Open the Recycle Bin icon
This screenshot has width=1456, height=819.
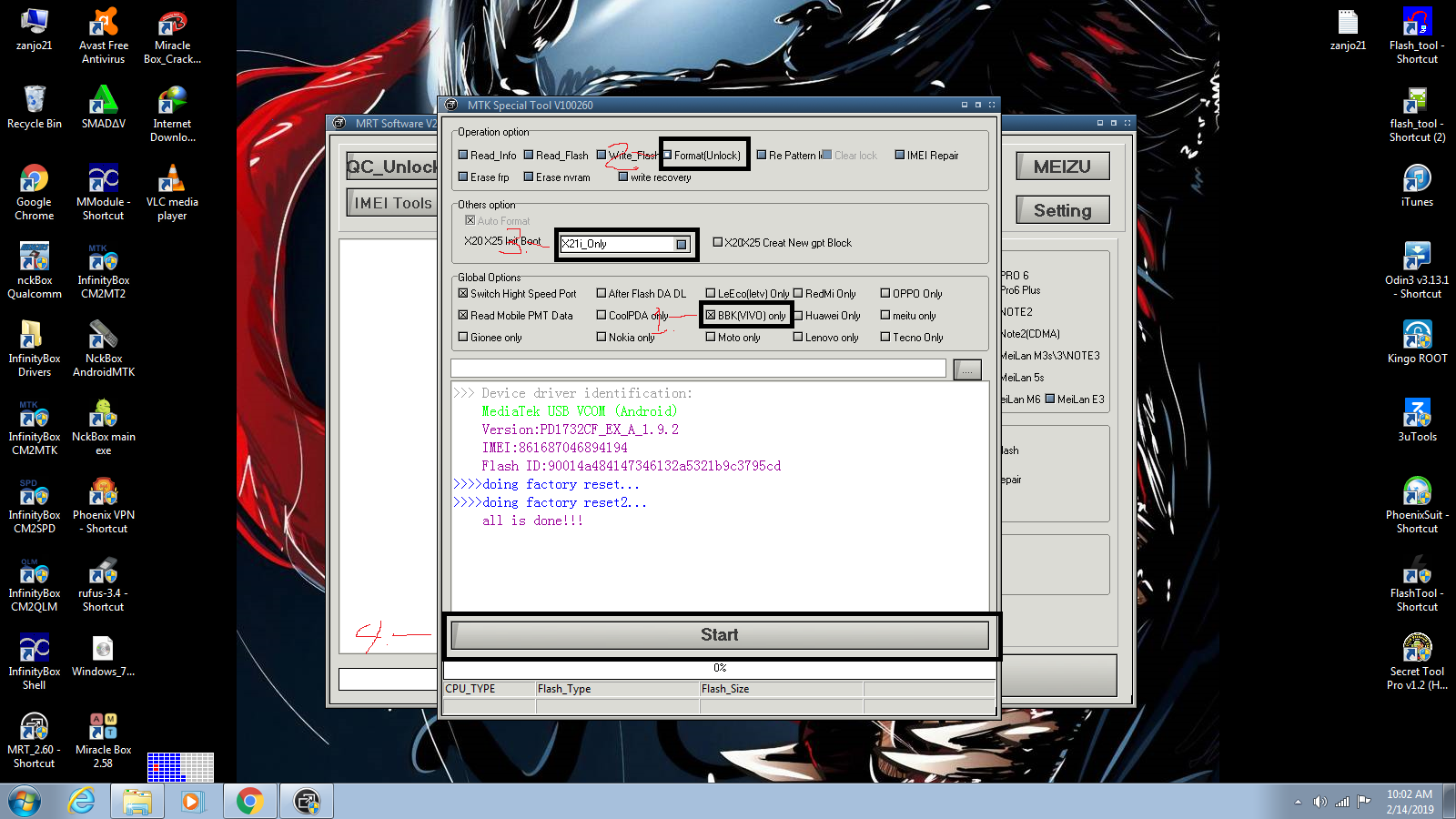35,106
